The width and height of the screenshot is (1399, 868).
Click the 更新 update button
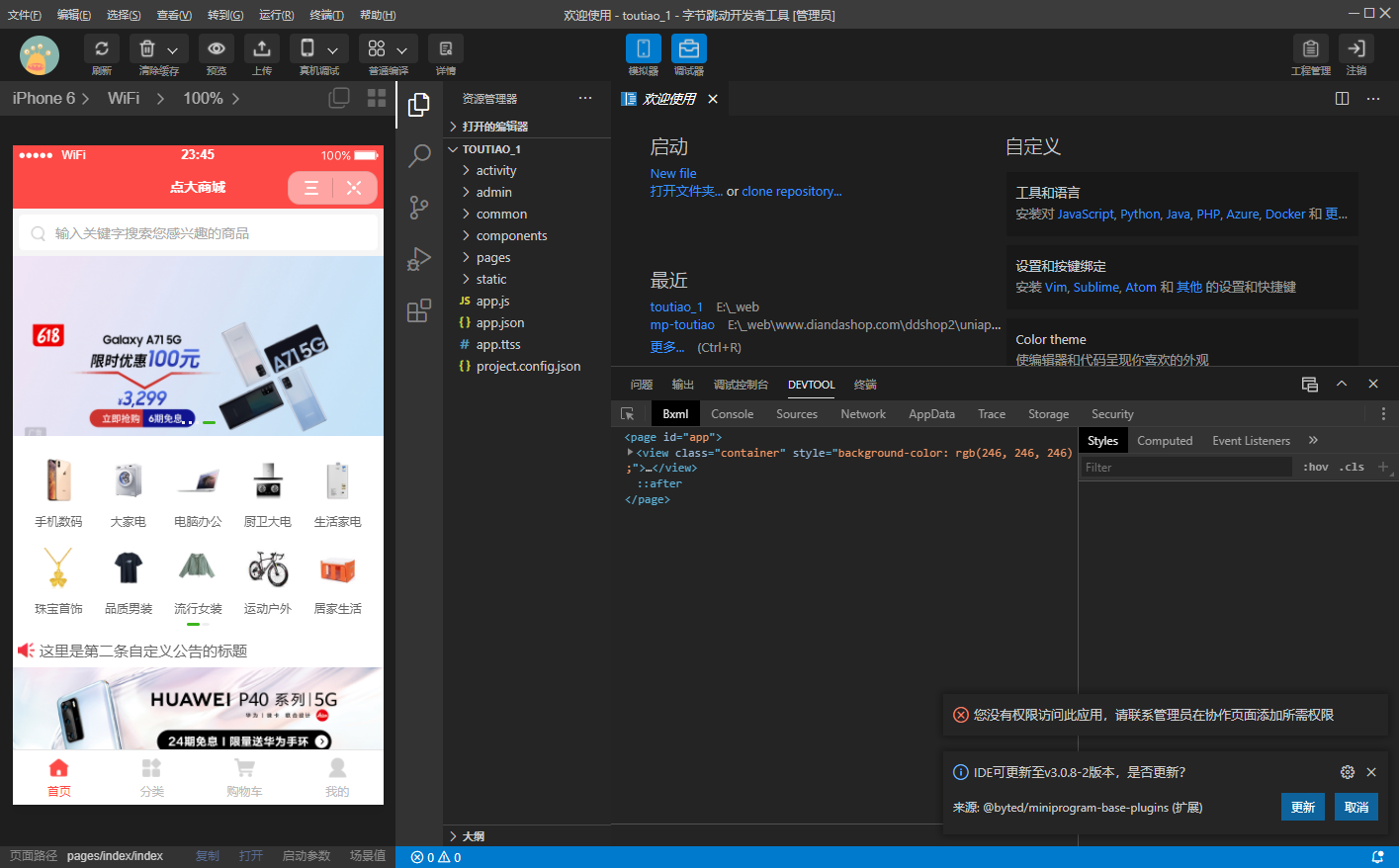pos(1303,807)
